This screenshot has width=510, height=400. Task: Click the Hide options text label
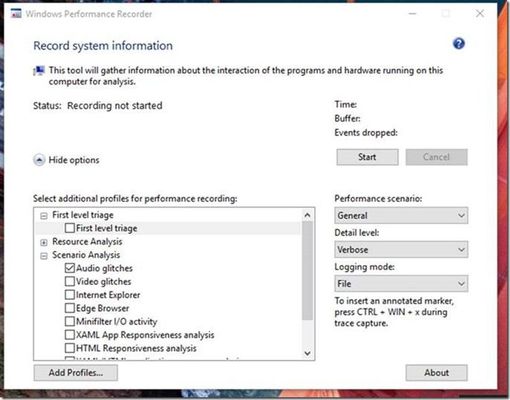click(x=74, y=160)
